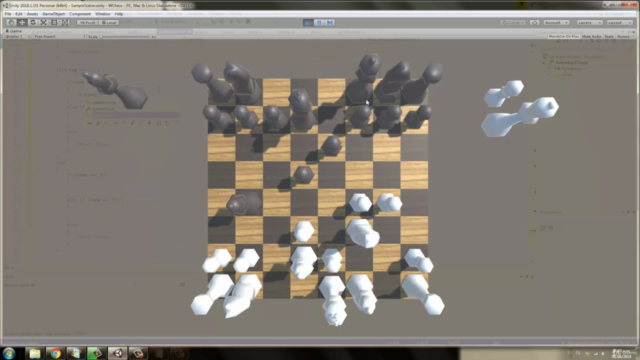This screenshot has height=360, width=640.
Task: Click the black pawn nearest the board center
Action: click(x=304, y=174)
